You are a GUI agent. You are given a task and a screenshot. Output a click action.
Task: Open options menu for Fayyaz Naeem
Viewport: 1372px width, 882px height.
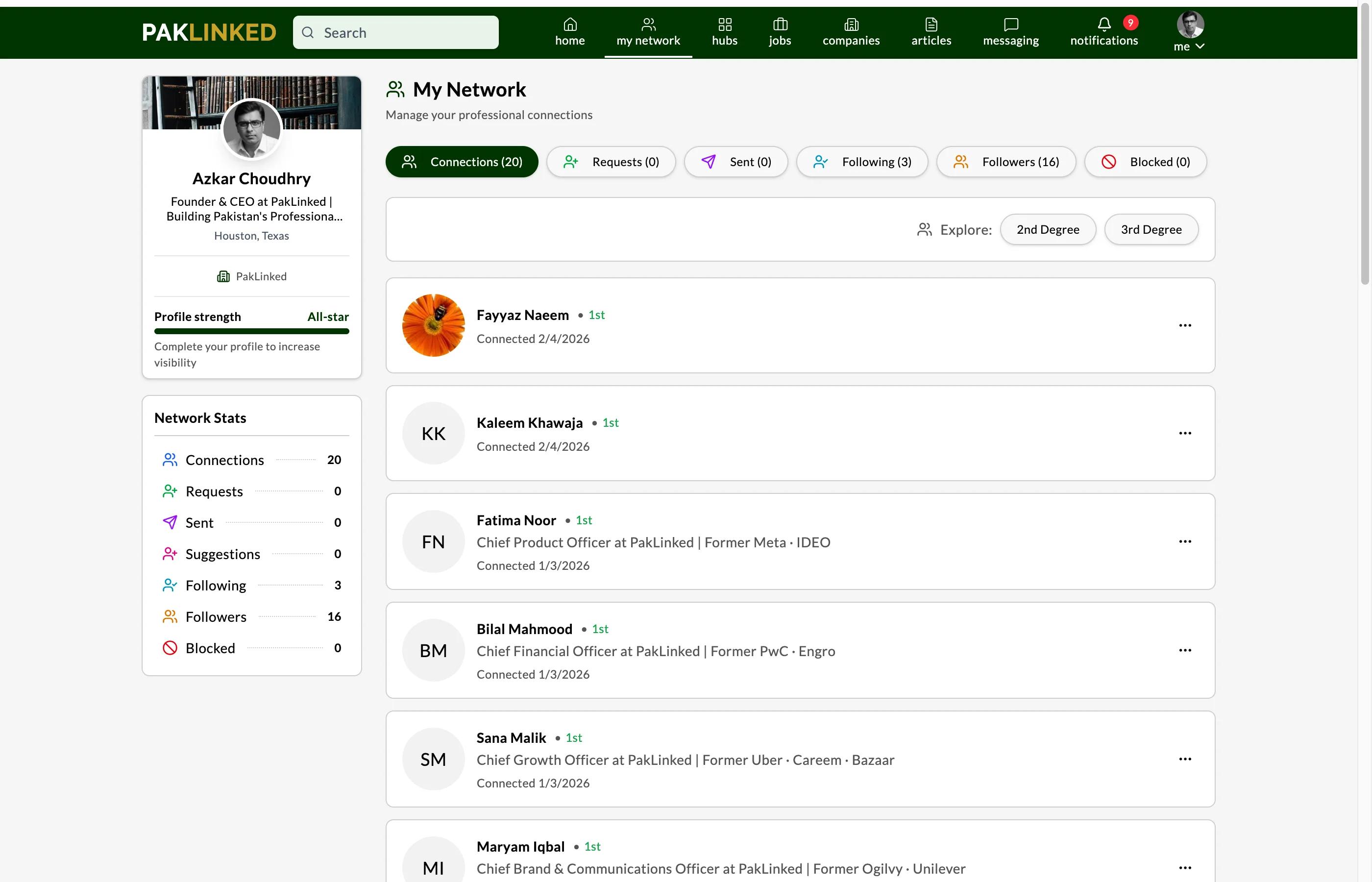pos(1185,325)
